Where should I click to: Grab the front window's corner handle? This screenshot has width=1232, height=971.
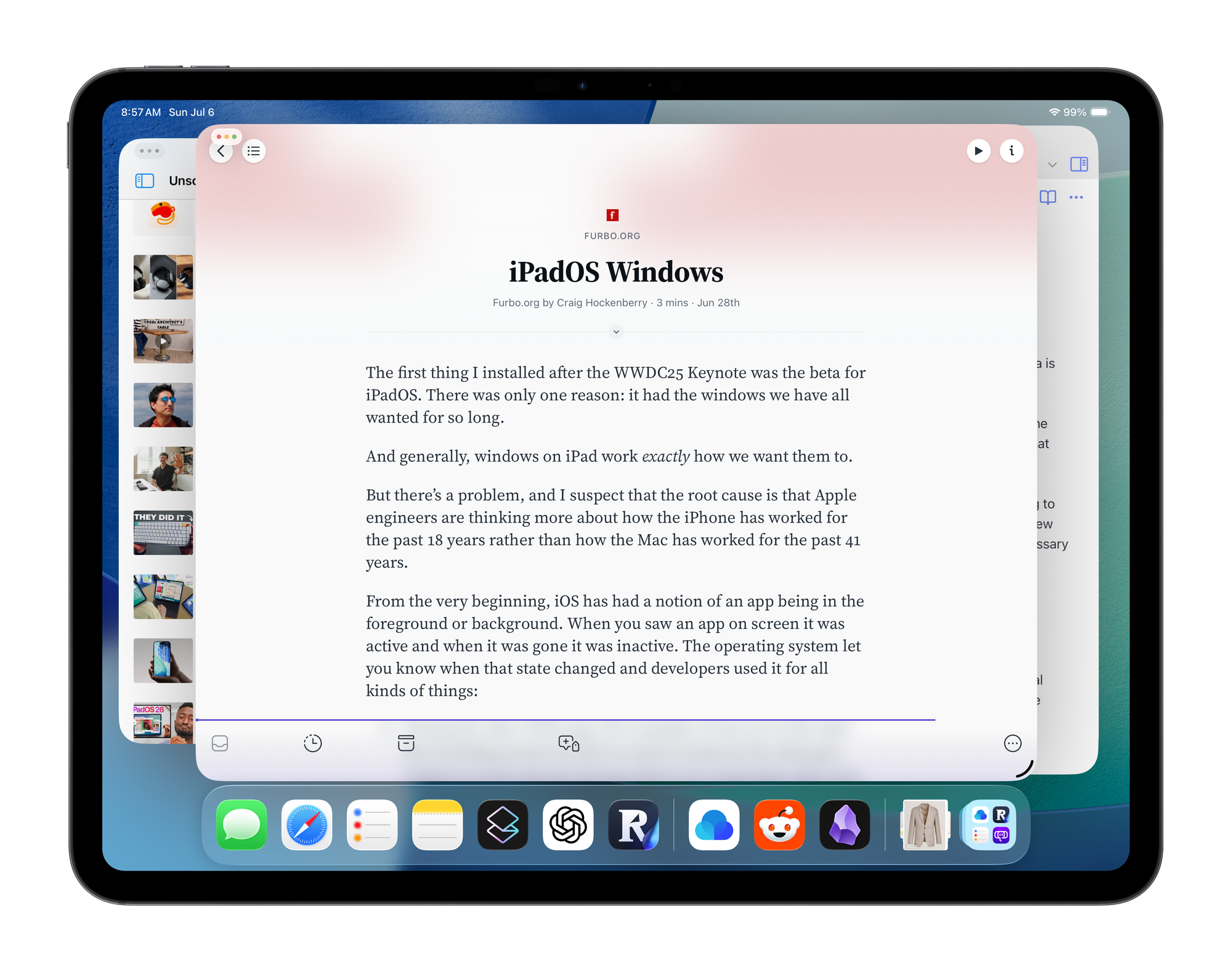pos(1024,768)
